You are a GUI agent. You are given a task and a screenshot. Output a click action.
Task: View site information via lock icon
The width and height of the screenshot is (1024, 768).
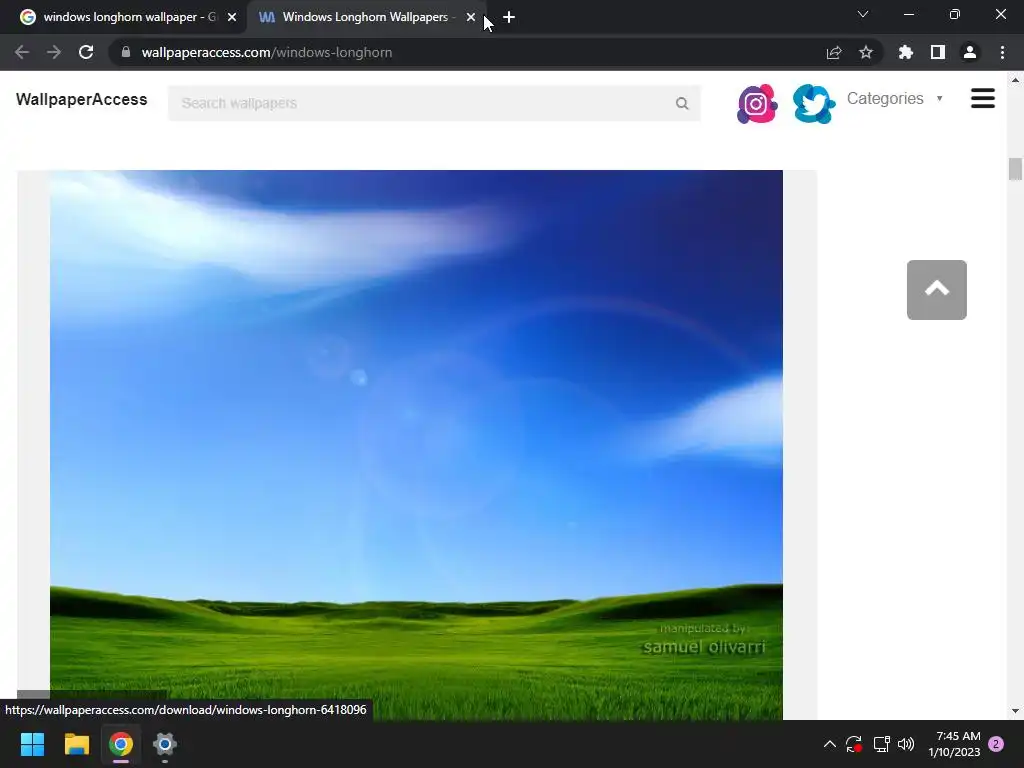[125, 52]
